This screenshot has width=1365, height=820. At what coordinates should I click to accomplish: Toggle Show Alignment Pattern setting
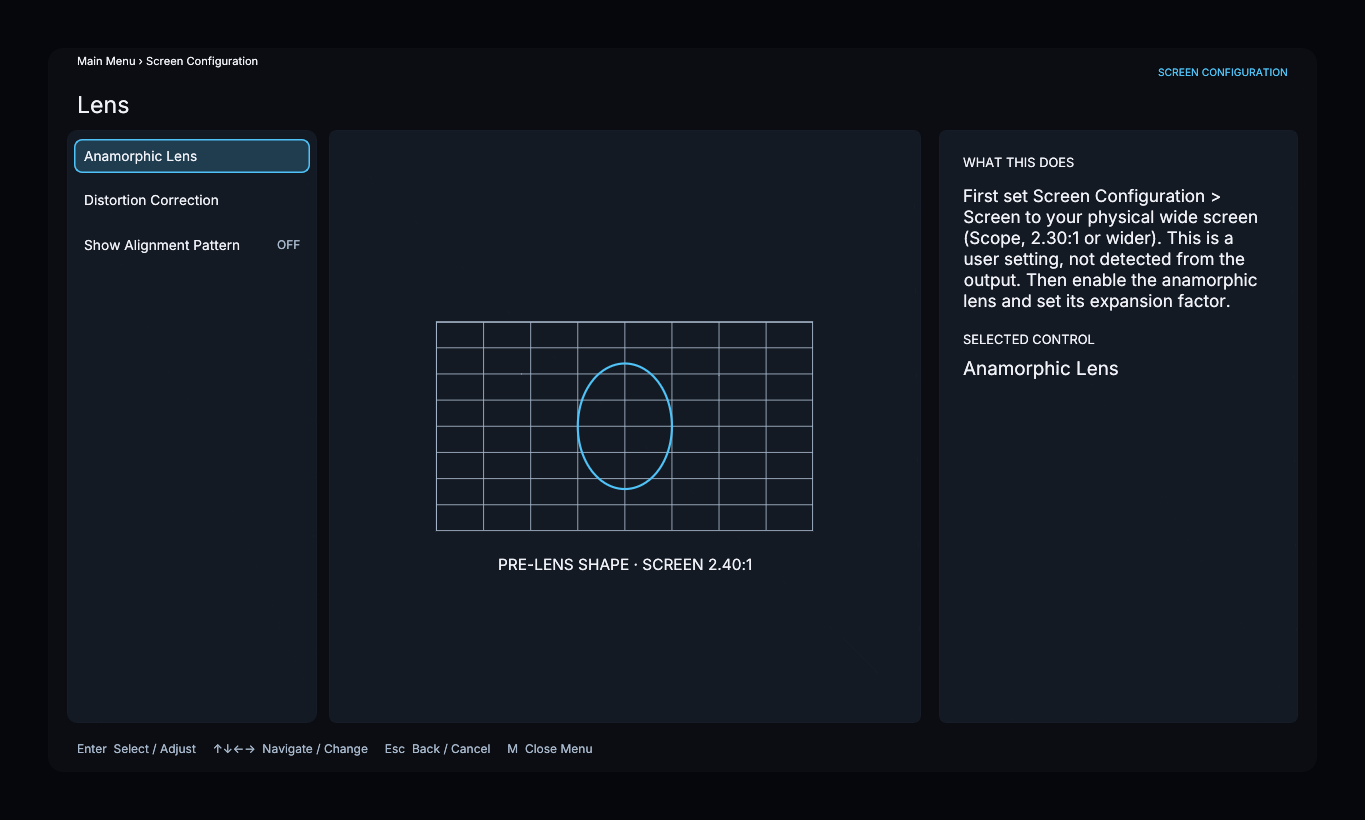click(x=192, y=245)
